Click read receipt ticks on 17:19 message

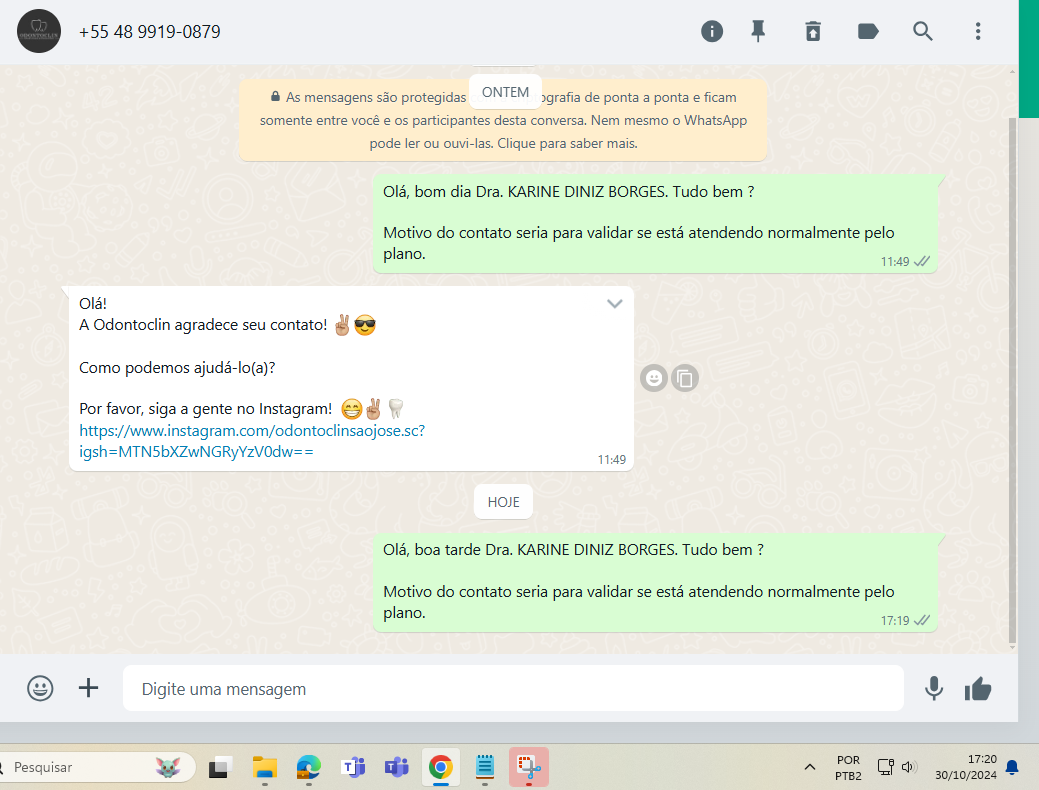[x=922, y=620]
